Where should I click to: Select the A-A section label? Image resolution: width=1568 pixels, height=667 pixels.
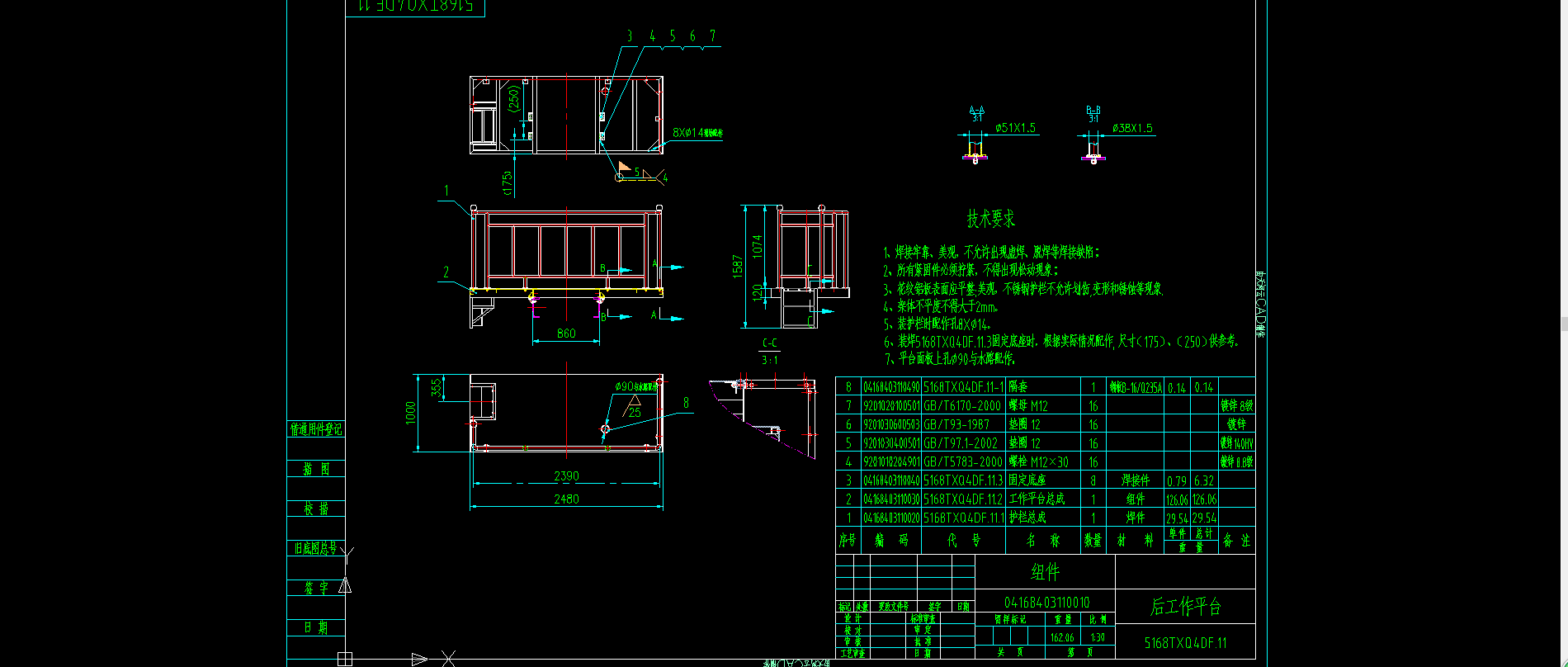(977, 110)
